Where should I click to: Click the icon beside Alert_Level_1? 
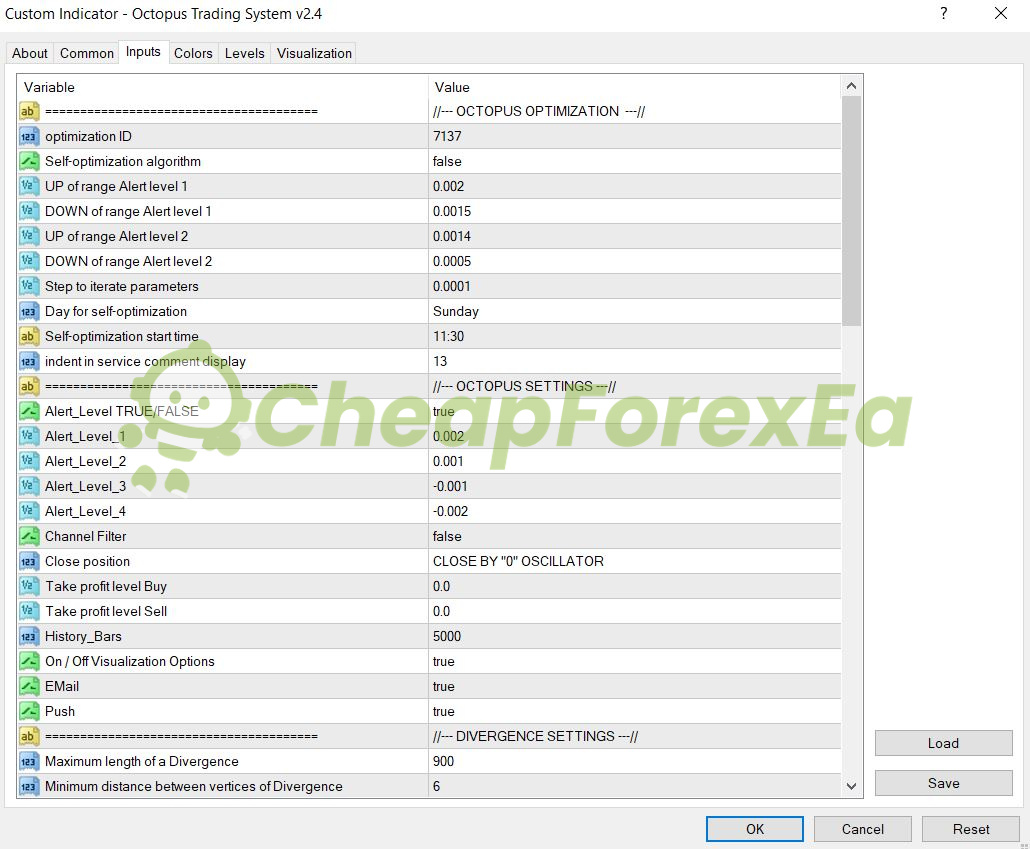point(29,436)
